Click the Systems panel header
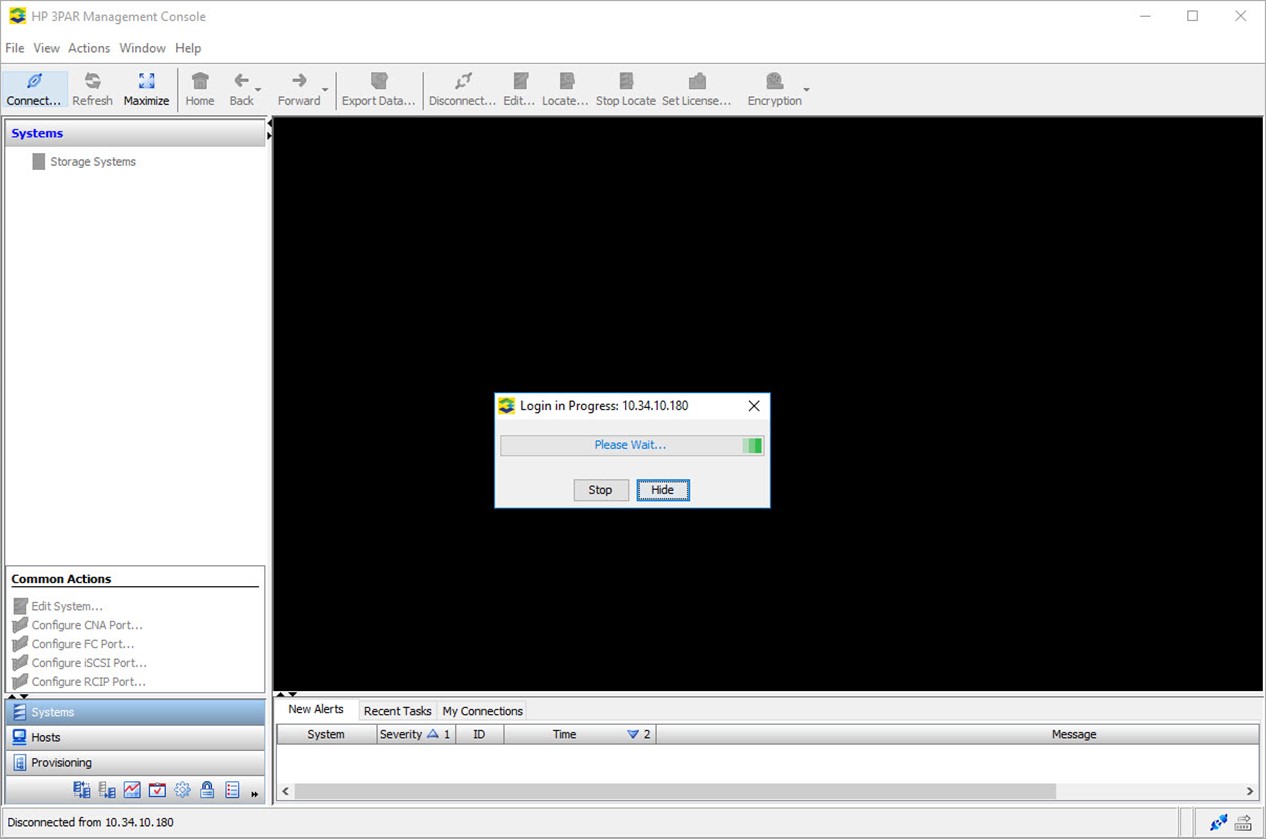The width and height of the screenshot is (1266, 839). 135,133
